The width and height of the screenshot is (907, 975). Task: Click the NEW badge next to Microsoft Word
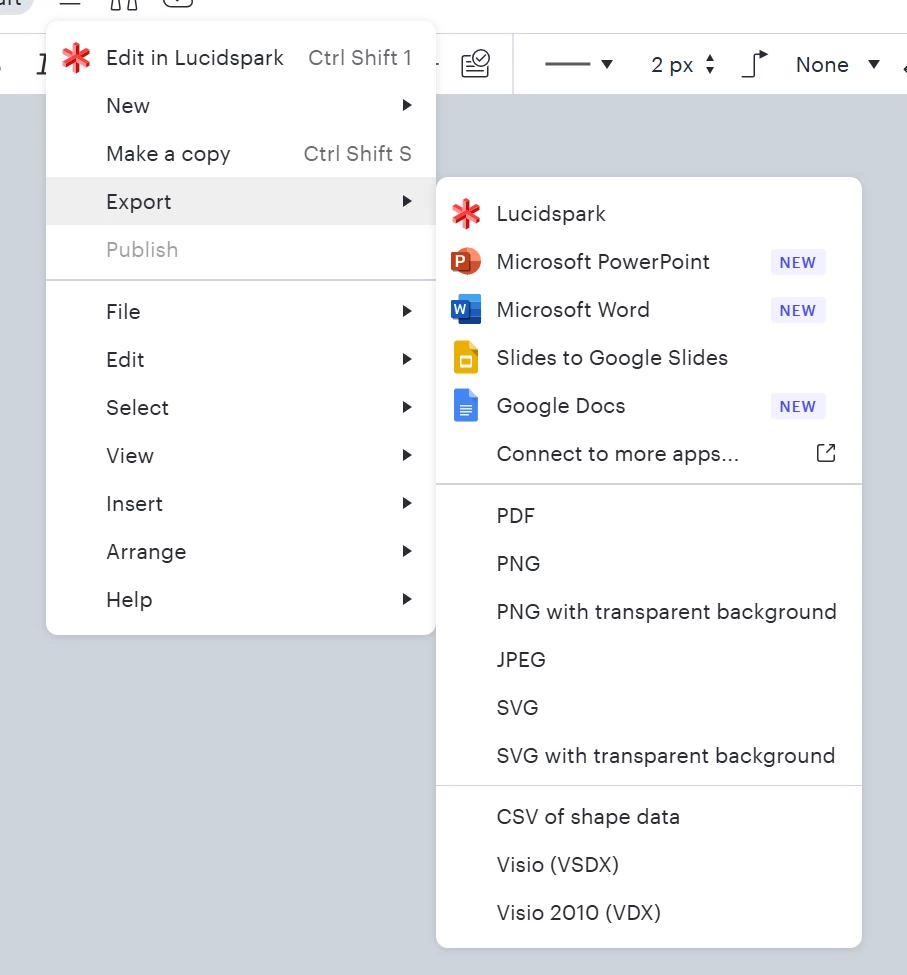(798, 310)
